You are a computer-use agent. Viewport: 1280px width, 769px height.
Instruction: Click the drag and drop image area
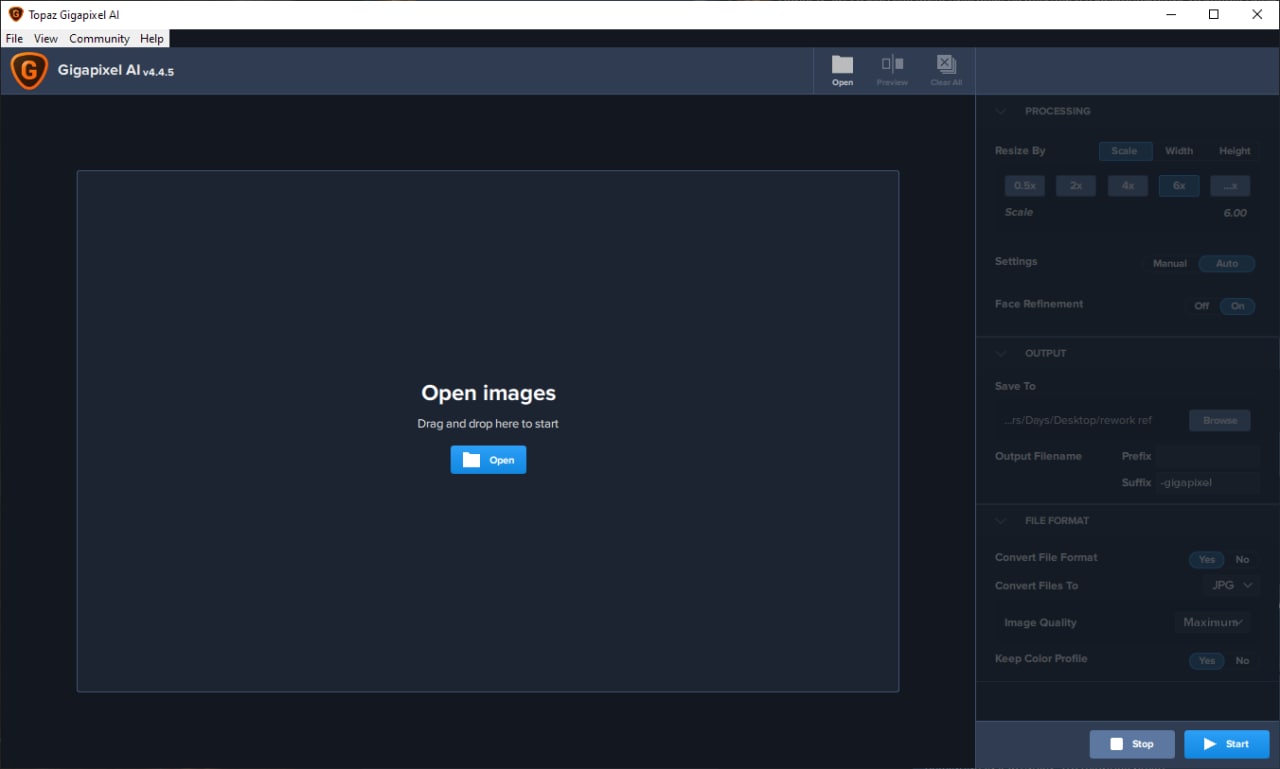click(488, 431)
